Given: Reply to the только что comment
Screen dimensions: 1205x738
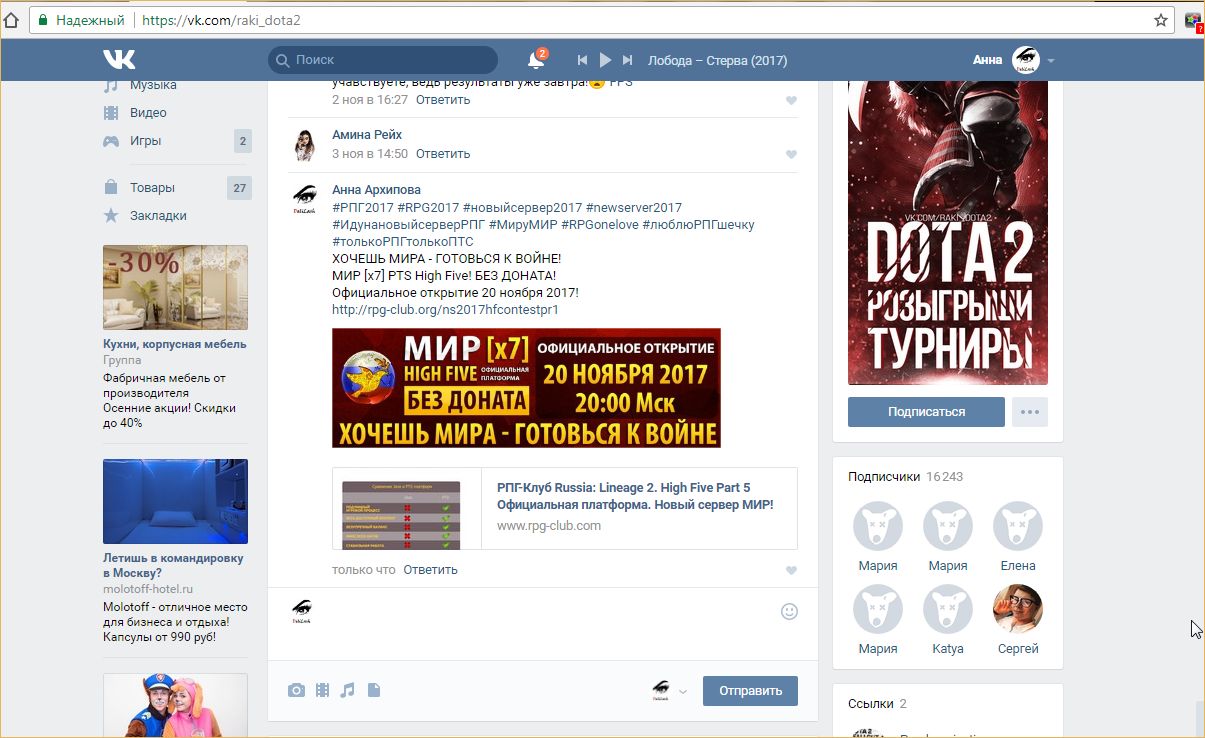Looking at the screenshot, I should (430, 570).
